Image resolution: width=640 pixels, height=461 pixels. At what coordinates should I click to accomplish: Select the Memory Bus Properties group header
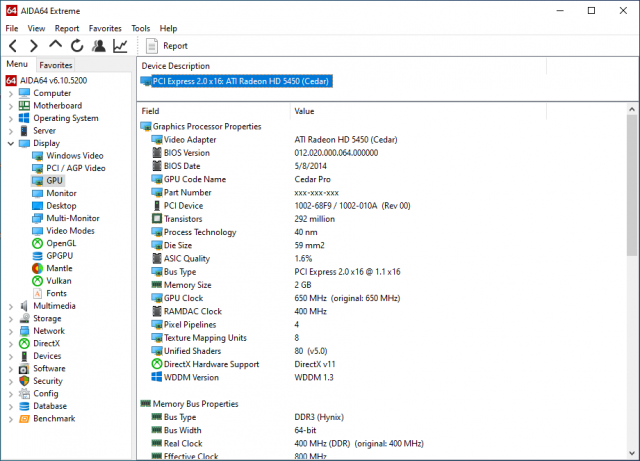pos(189,404)
